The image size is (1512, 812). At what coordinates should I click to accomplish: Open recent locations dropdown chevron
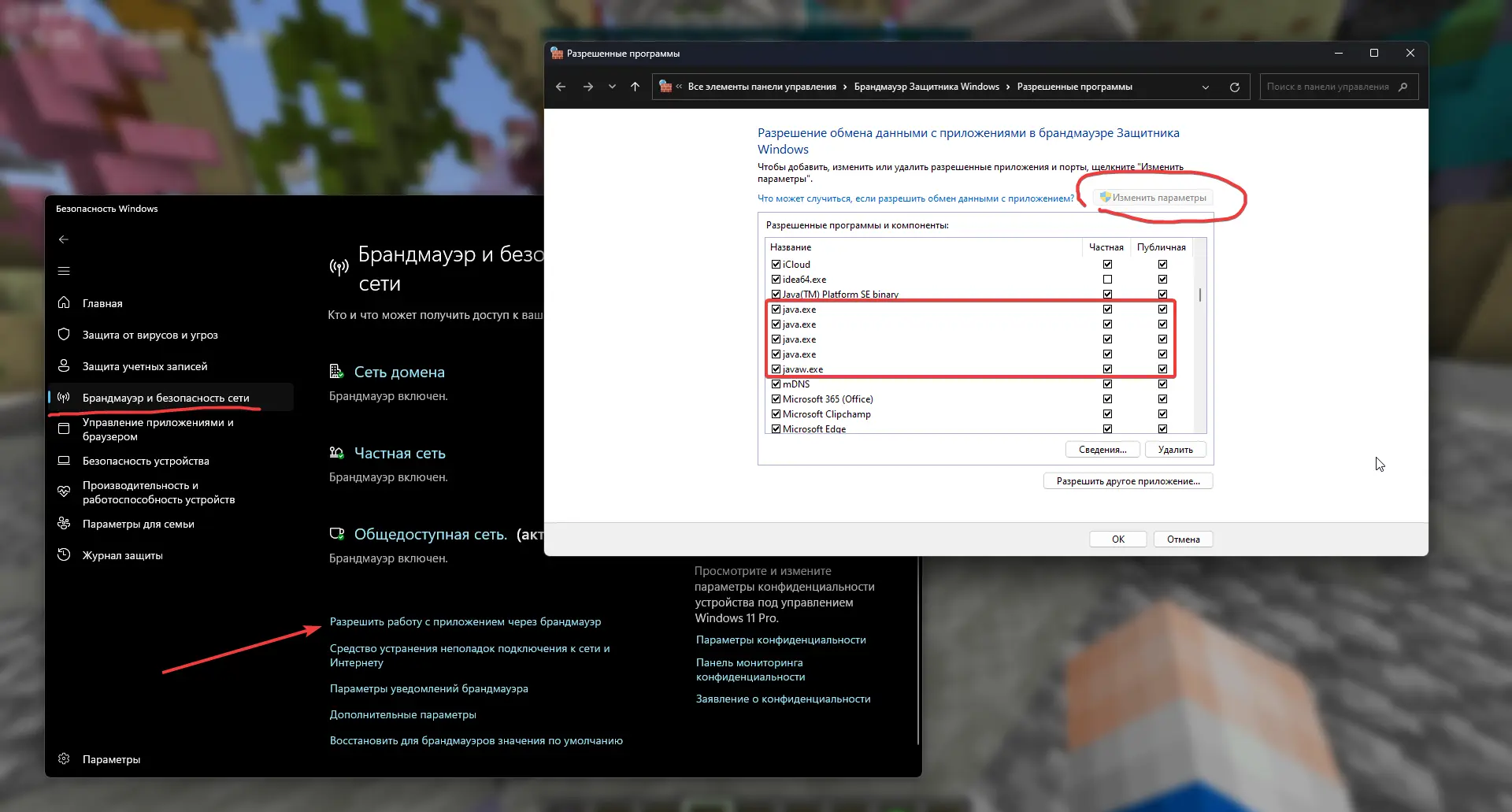coord(612,87)
